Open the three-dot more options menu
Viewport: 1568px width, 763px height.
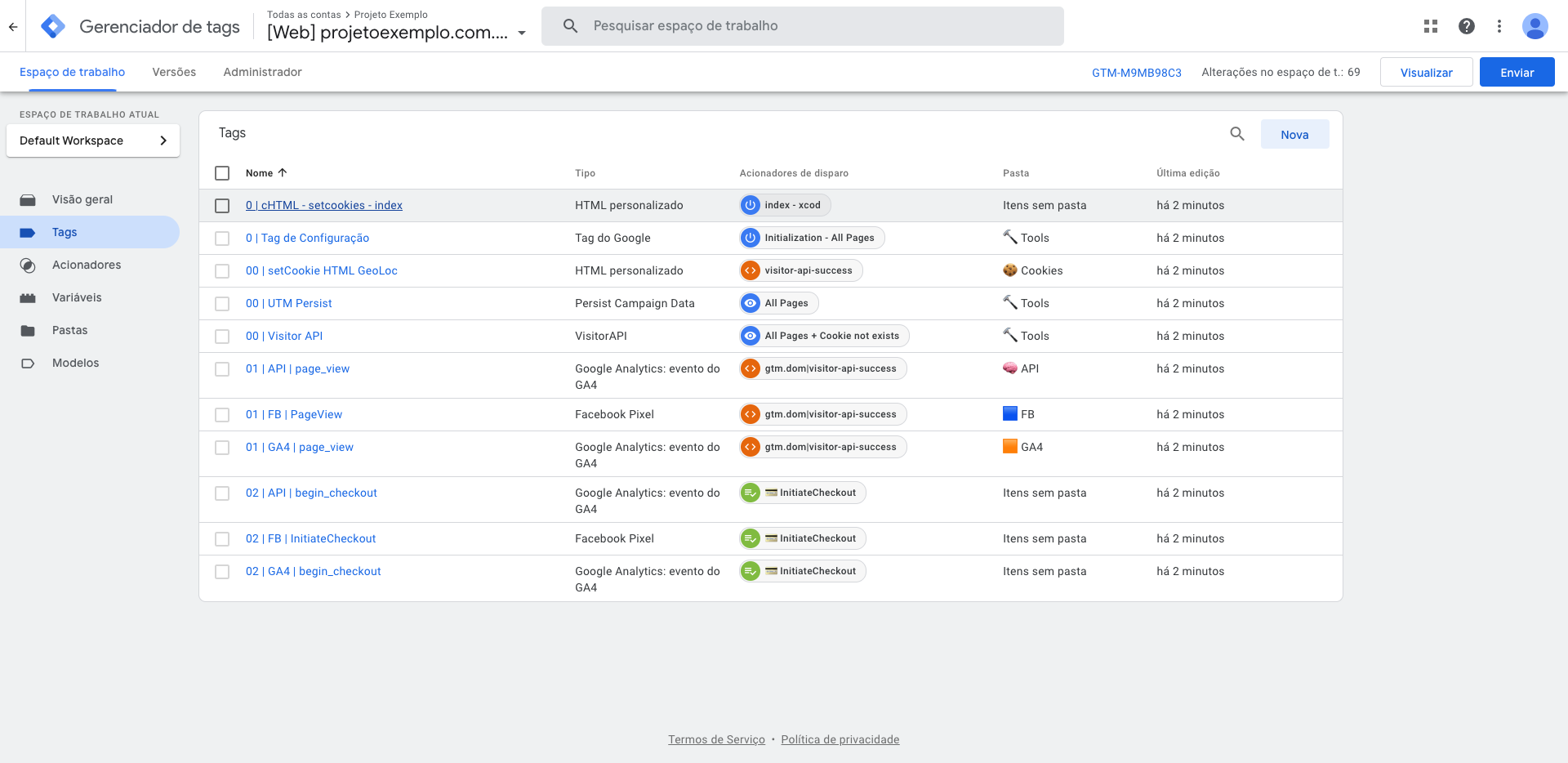click(1499, 26)
